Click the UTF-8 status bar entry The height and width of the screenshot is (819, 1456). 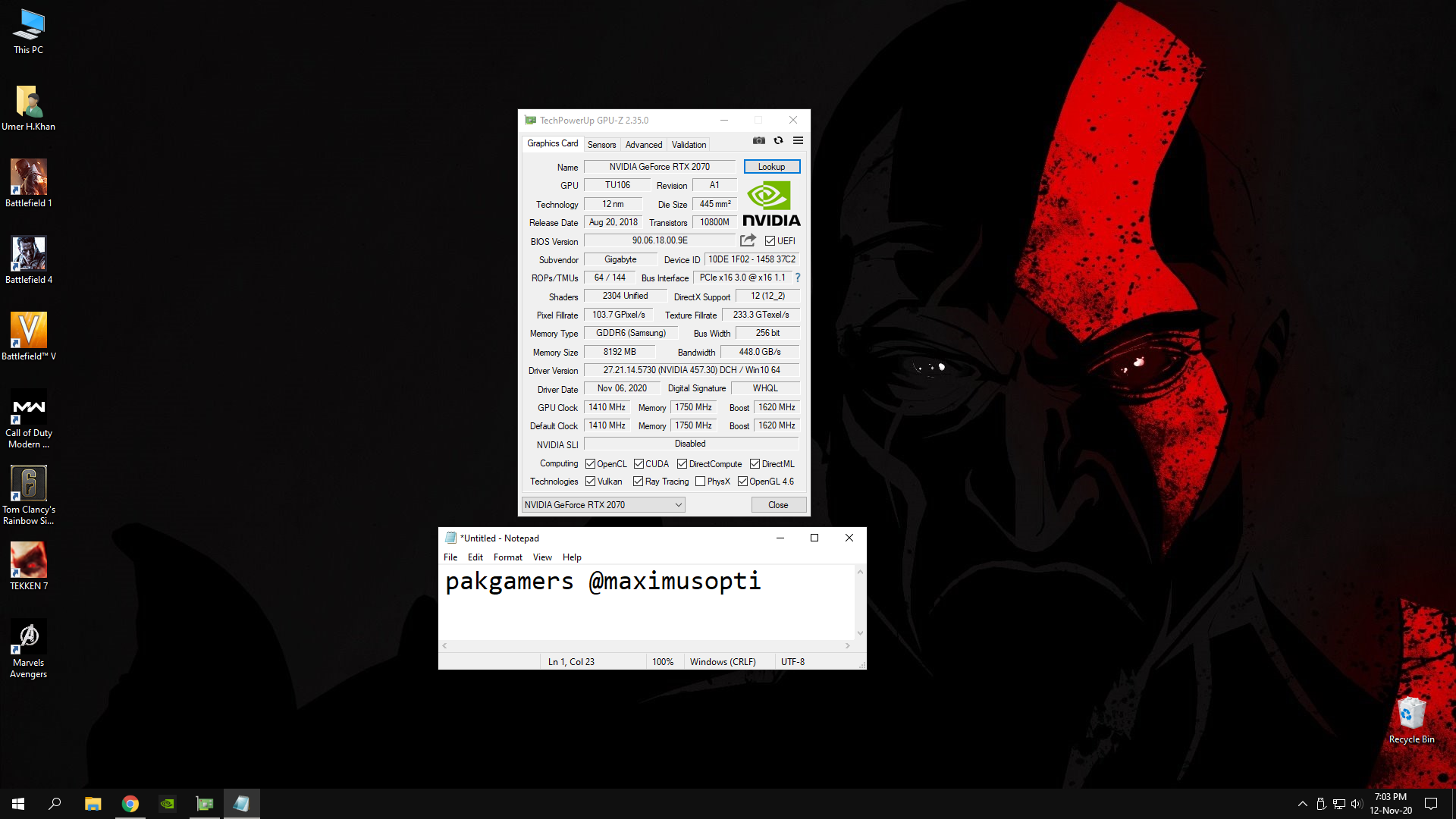point(793,662)
